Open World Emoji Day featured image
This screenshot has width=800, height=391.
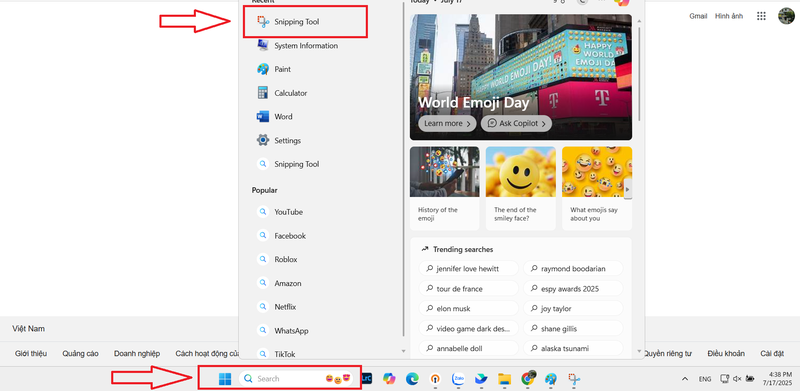(x=521, y=77)
